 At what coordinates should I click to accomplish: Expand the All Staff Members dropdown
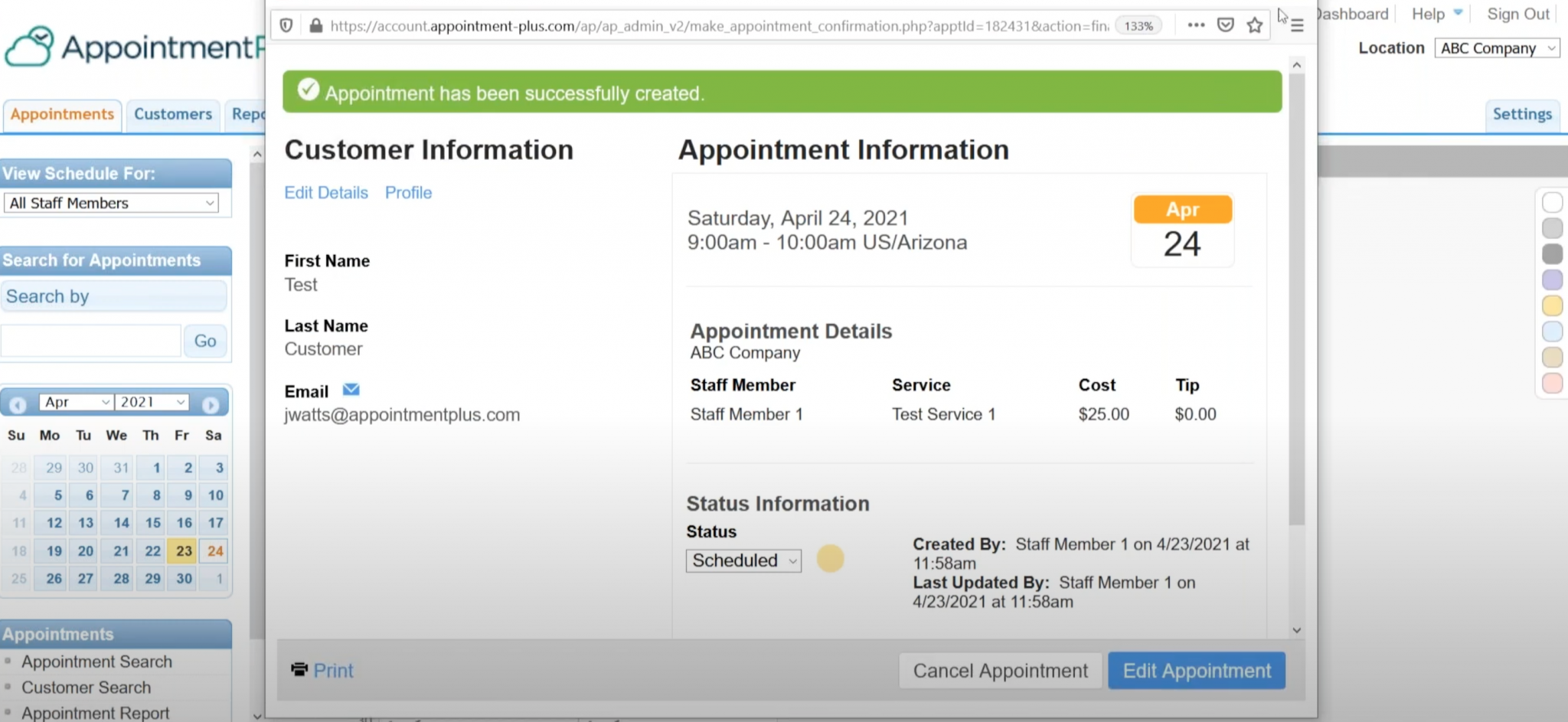coord(111,203)
